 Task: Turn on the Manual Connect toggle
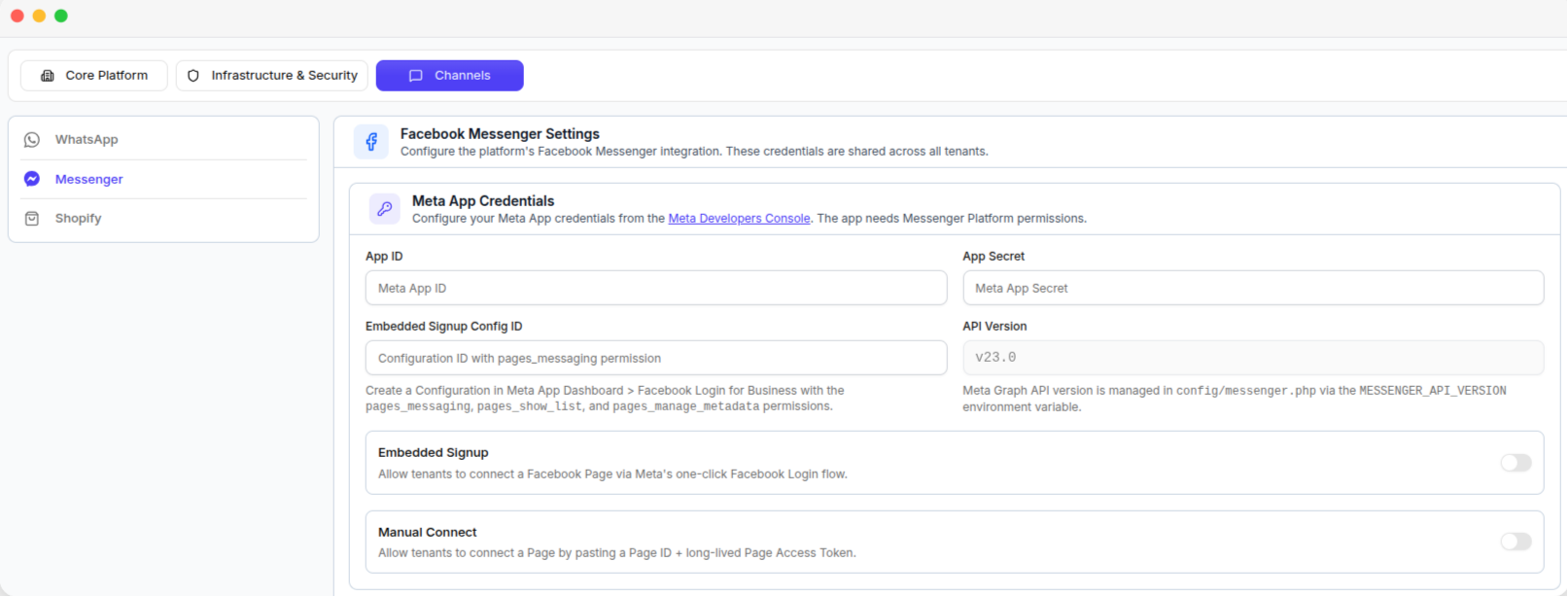[1516, 542]
